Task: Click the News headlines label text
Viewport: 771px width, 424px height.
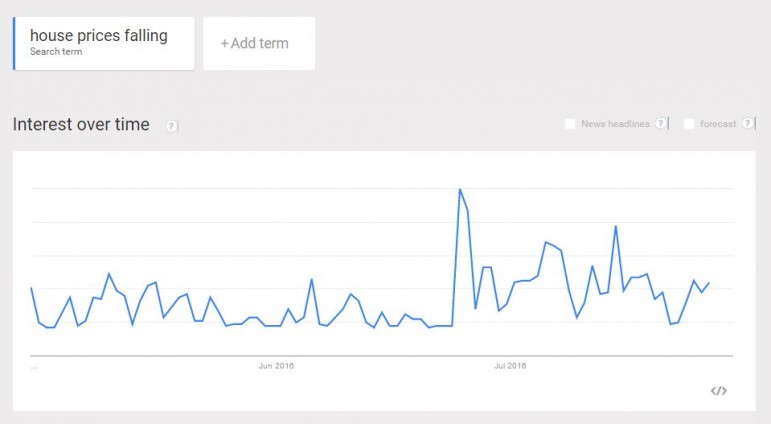Action: (x=615, y=124)
